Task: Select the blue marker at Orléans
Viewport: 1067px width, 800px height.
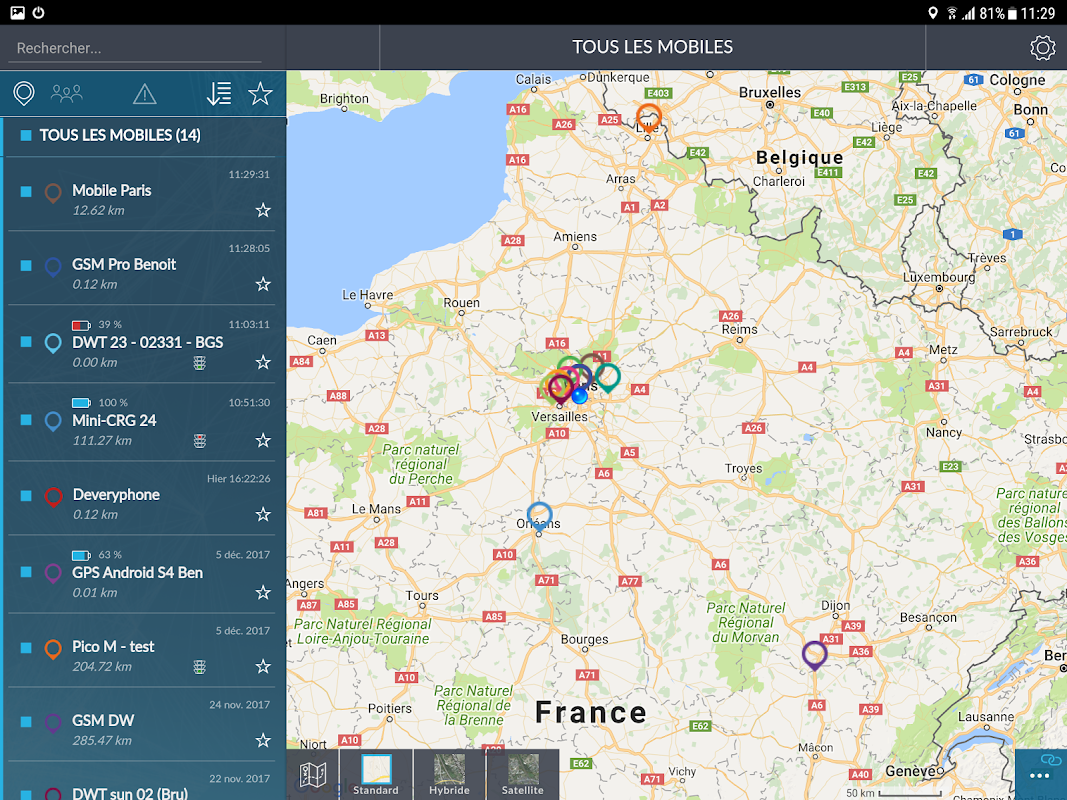Action: pos(540,516)
